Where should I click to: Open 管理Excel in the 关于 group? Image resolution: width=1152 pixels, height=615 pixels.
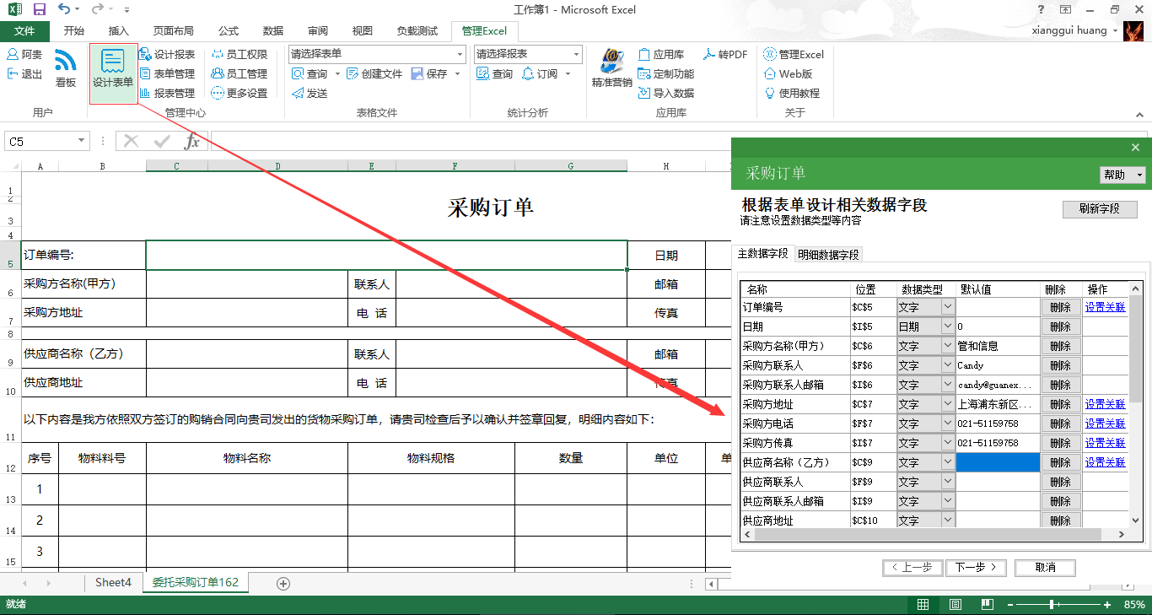[793, 54]
